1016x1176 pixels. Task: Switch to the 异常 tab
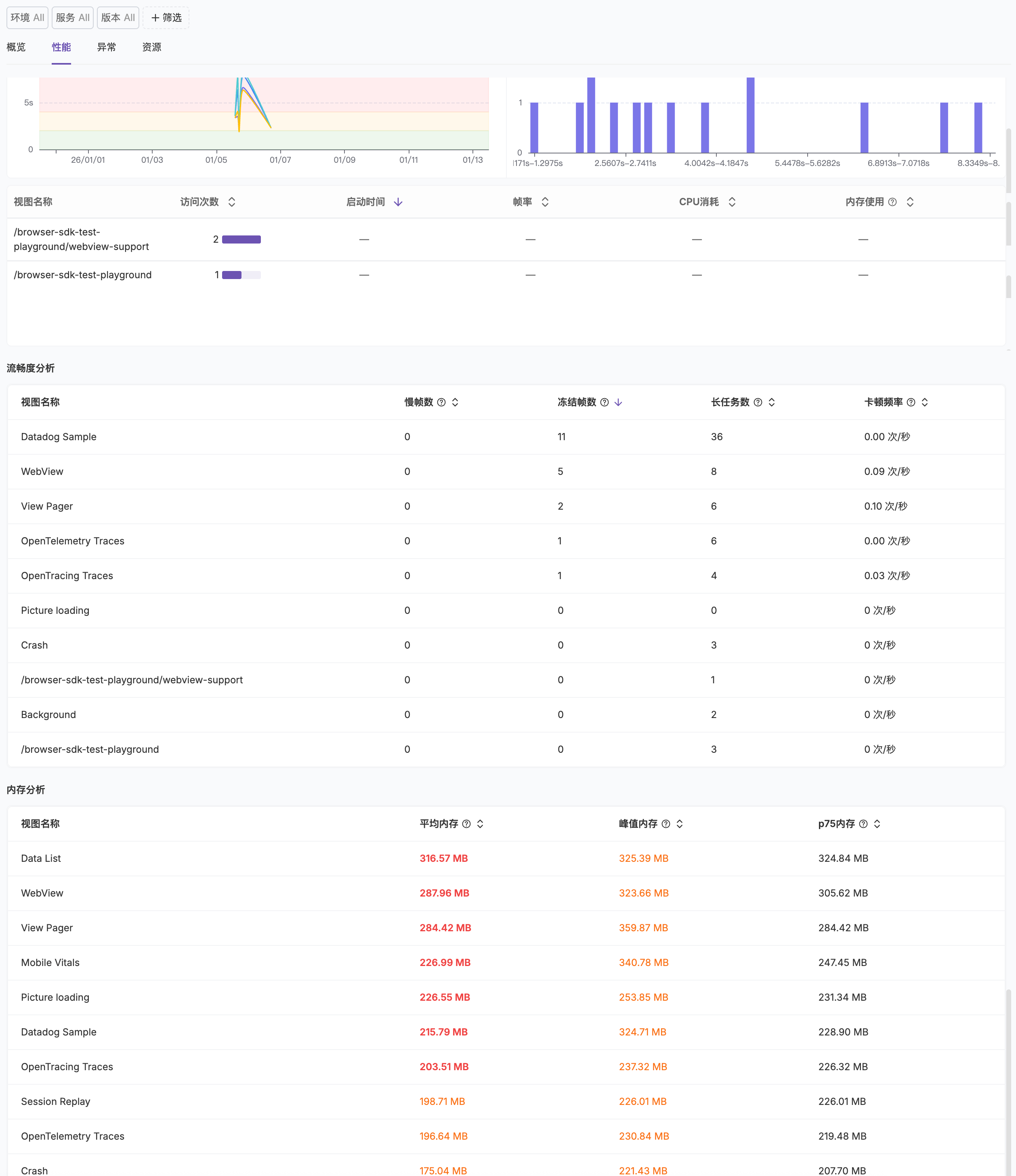tap(106, 47)
